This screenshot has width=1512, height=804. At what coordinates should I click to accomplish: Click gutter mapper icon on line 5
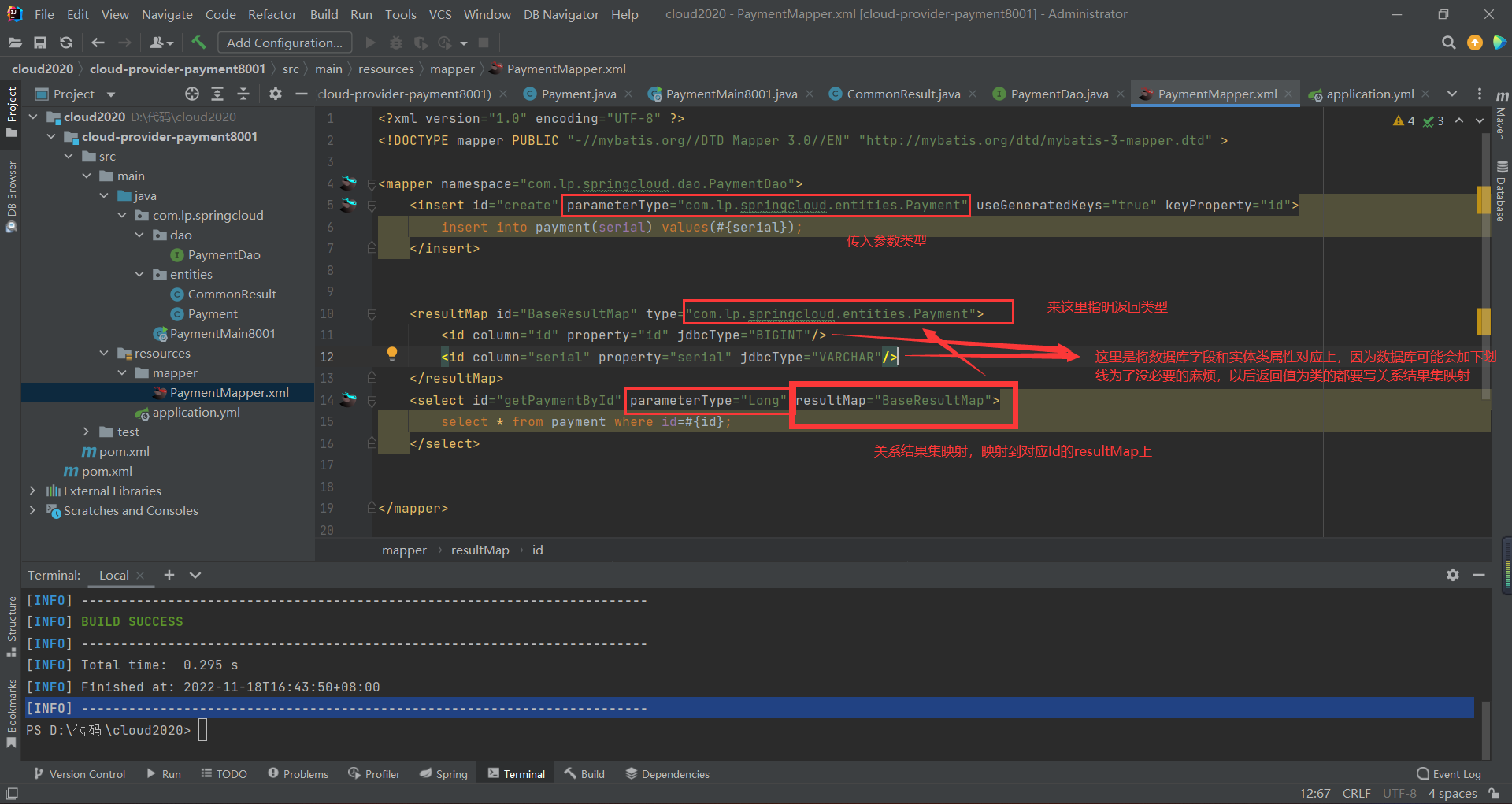(348, 205)
